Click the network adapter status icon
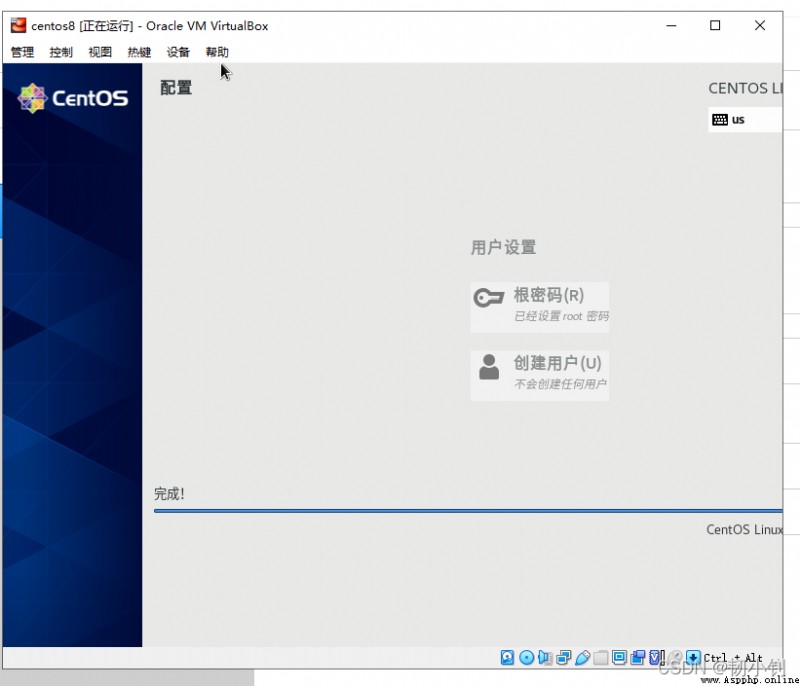 pos(564,657)
